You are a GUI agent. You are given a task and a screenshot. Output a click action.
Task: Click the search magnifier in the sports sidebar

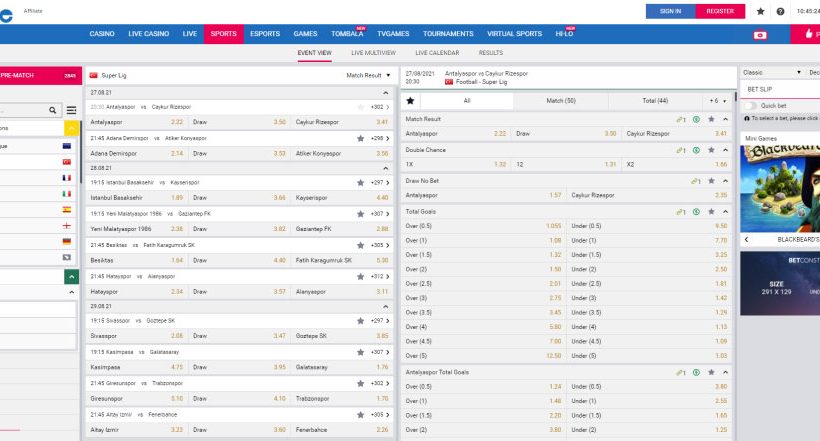pyautogui.click(x=52, y=110)
